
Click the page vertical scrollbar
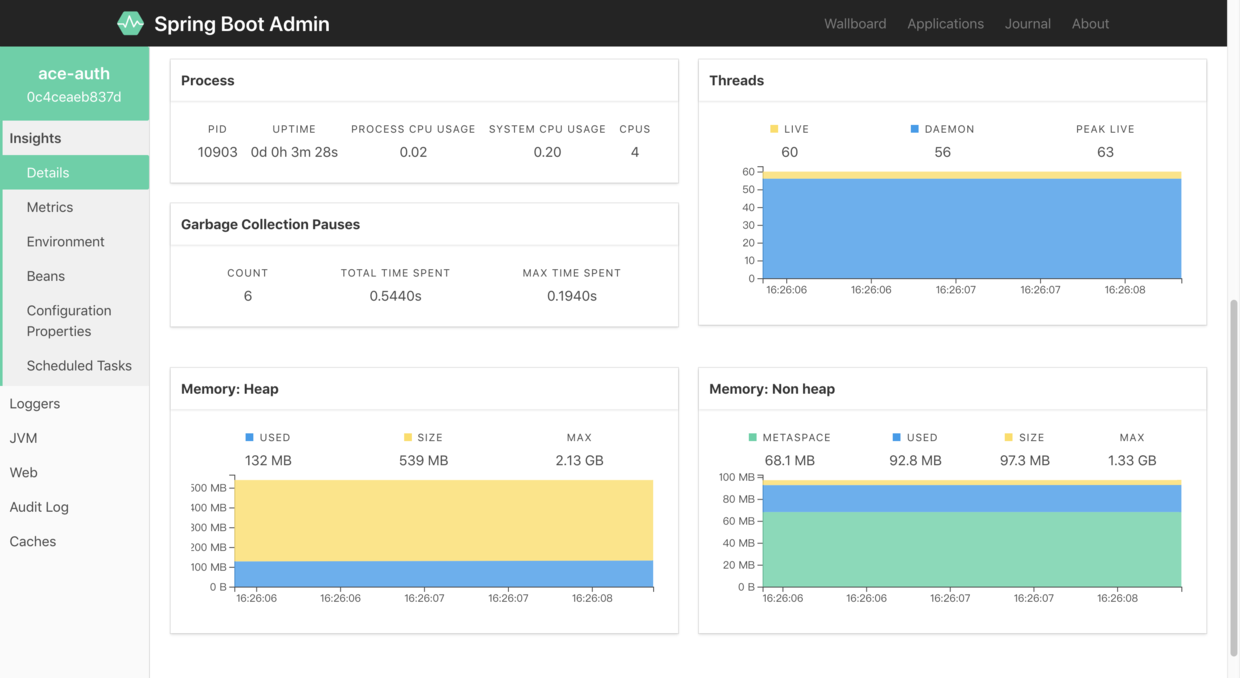(1233, 477)
